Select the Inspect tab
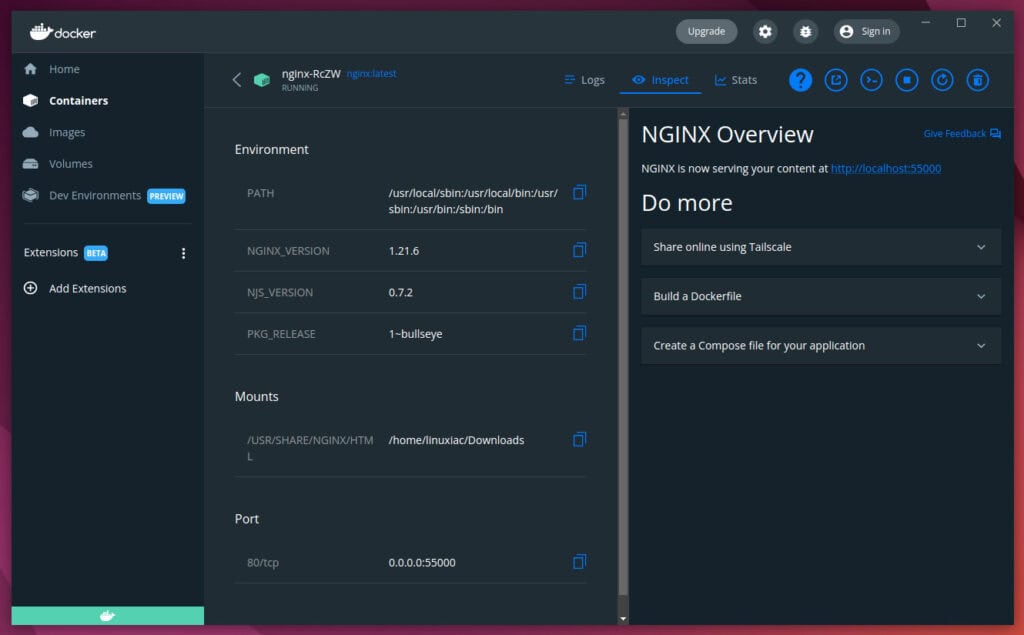 [x=660, y=80]
